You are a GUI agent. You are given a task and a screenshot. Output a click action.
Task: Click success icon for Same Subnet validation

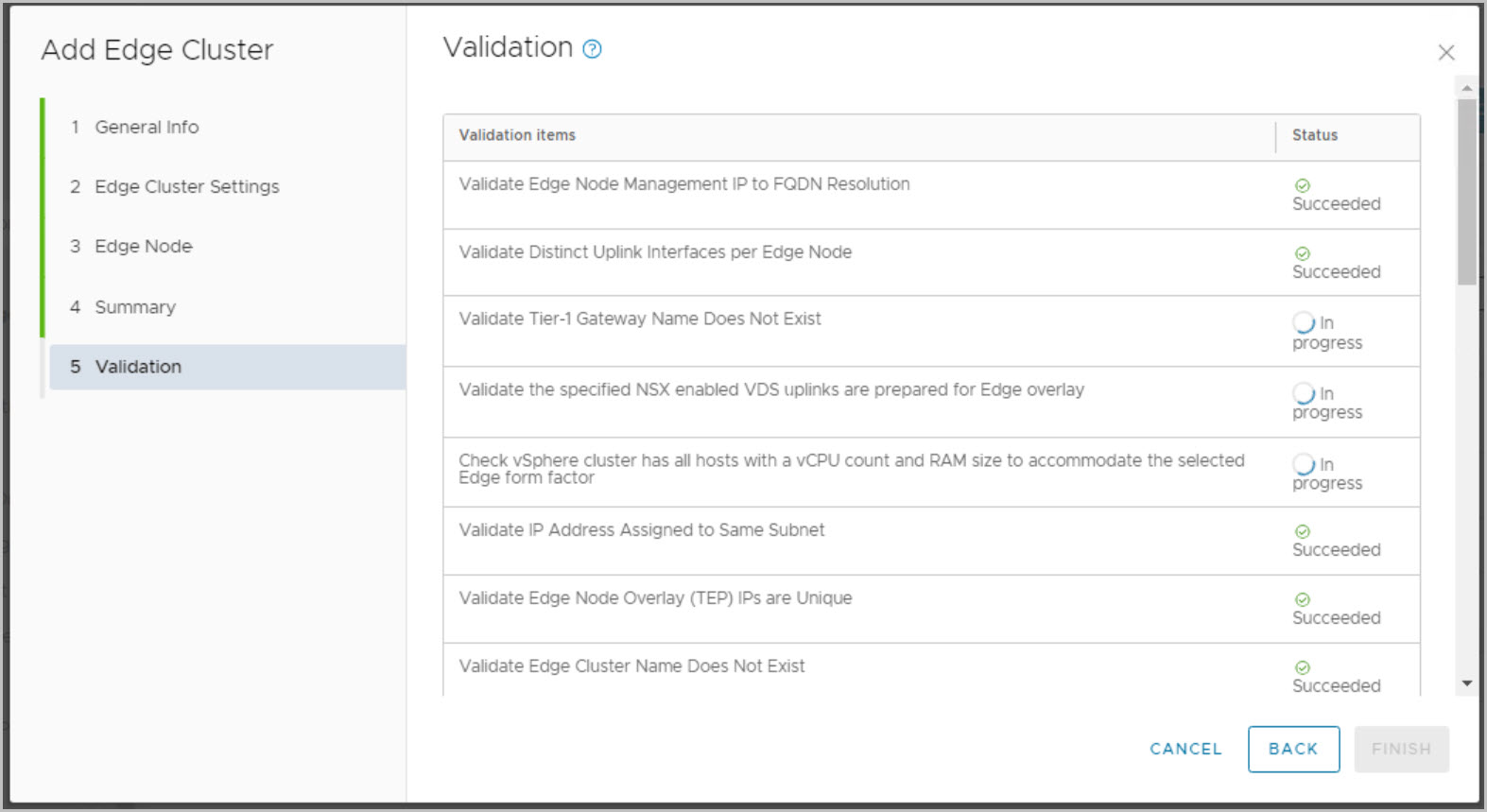(x=1302, y=532)
